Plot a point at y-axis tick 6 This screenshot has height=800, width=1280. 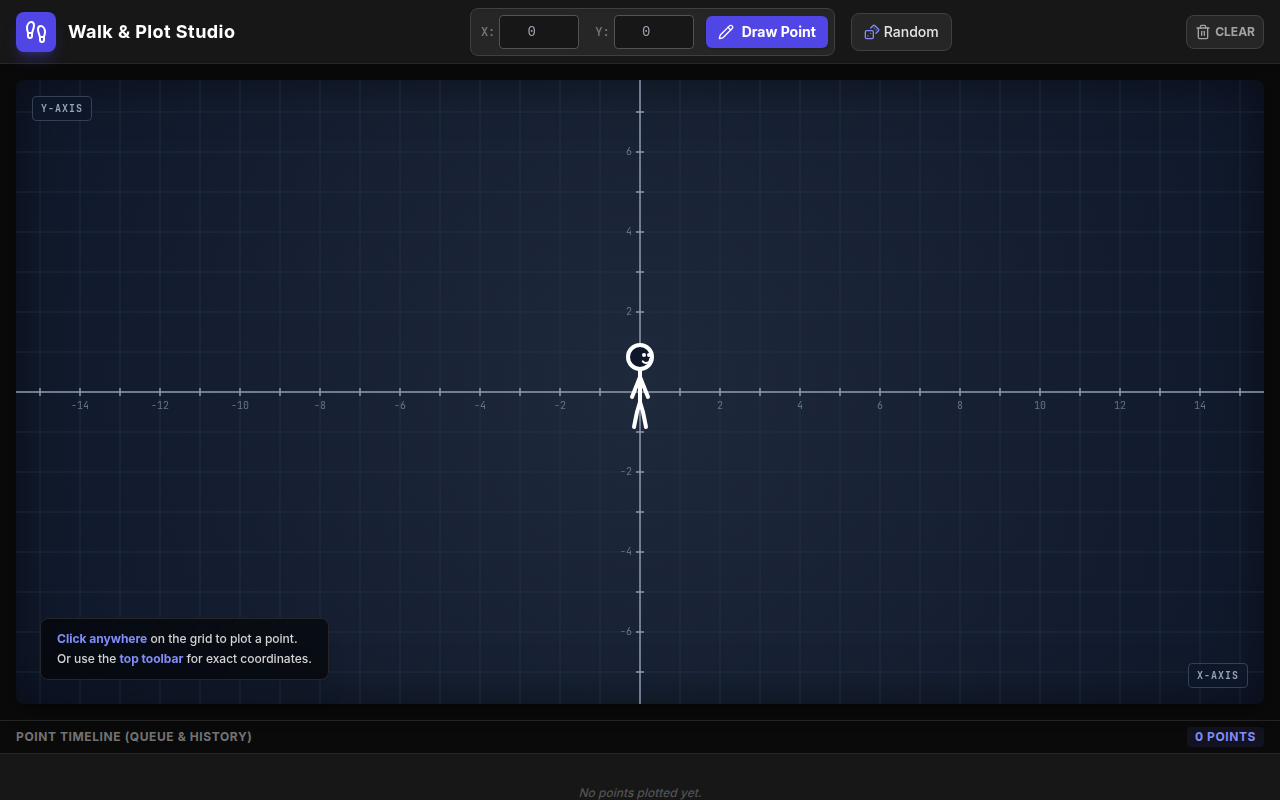tap(640, 152)
